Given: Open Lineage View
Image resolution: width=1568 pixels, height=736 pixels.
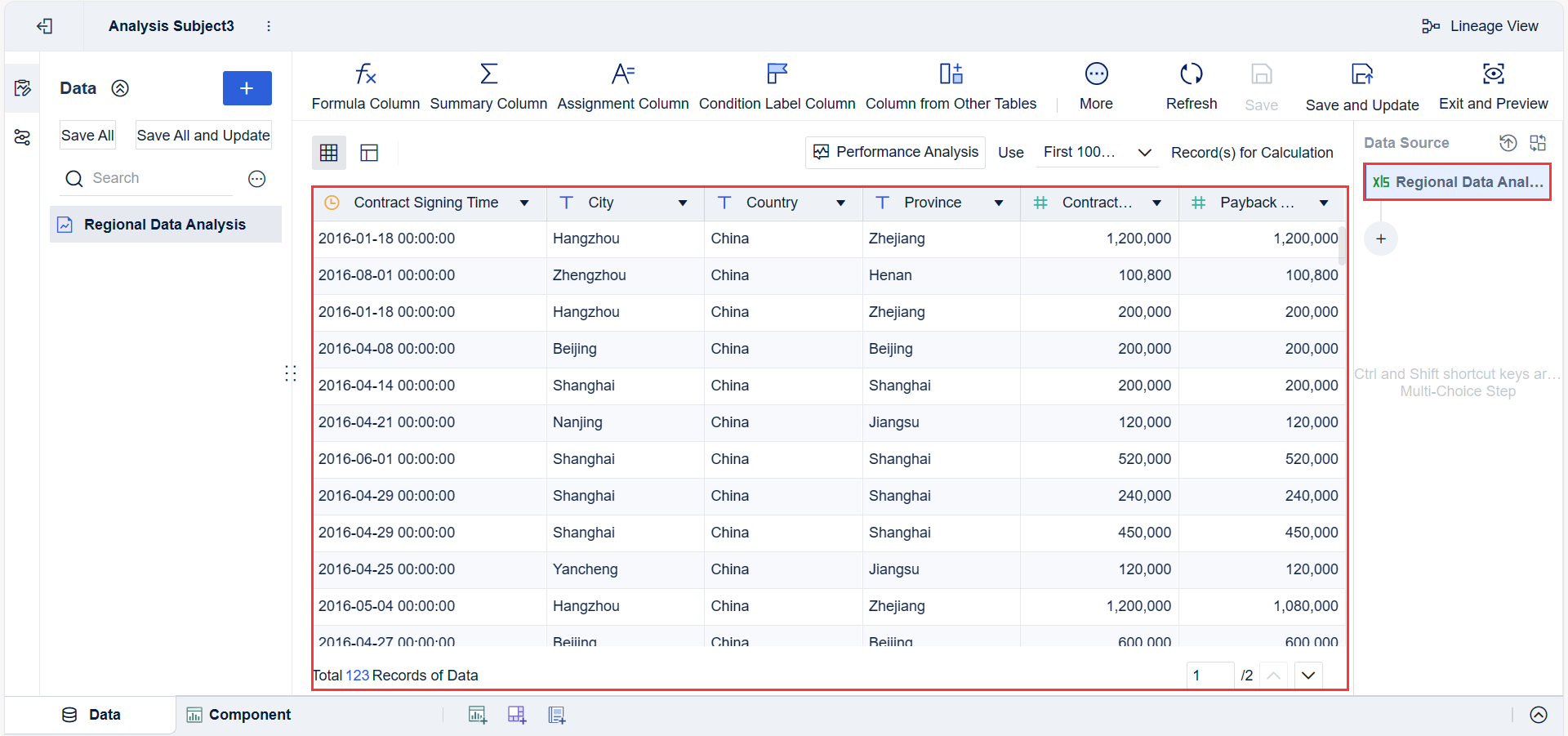Looking at the screenshot, I should pos(1480,26).
